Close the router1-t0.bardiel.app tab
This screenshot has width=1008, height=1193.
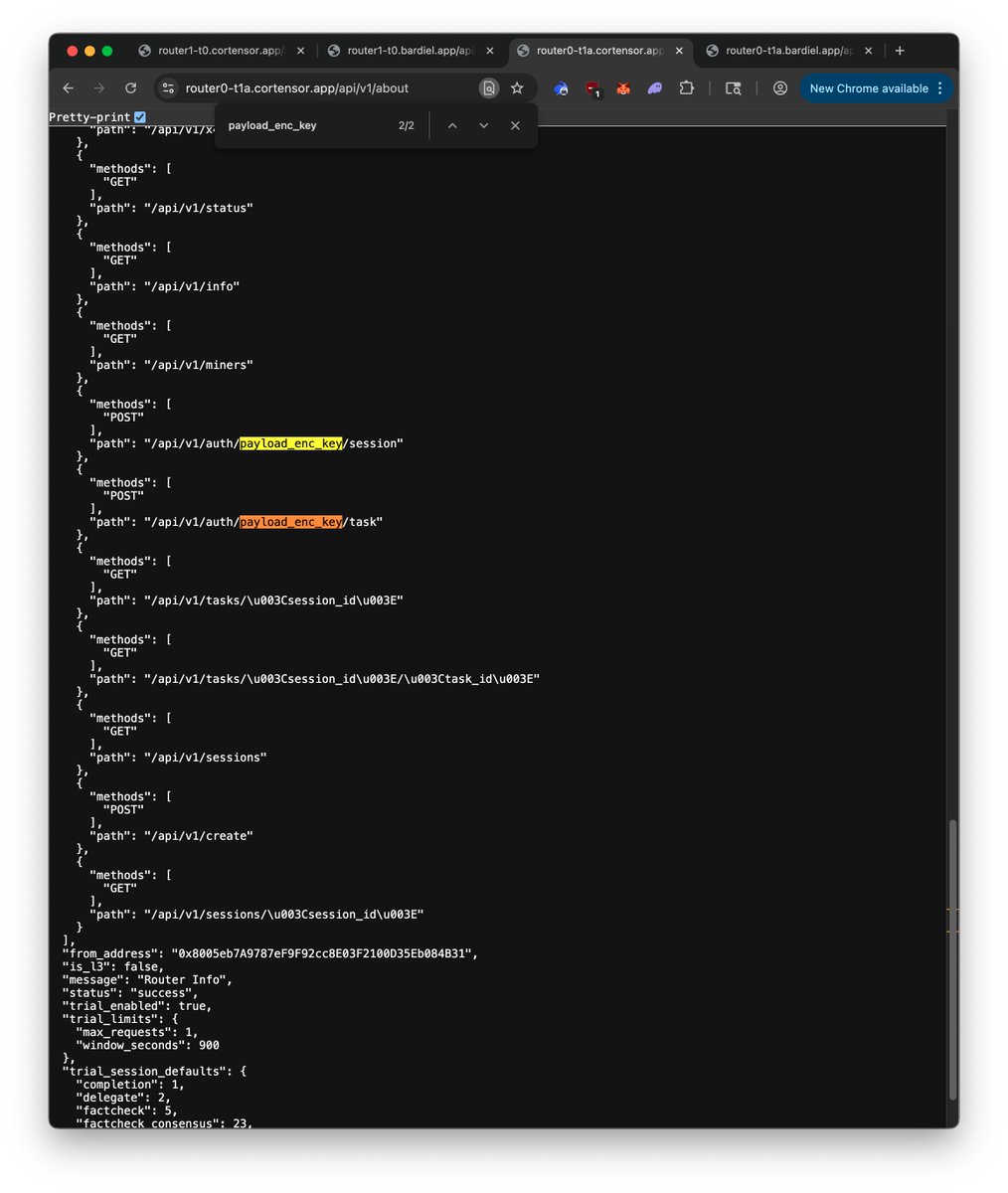(490, 51)
